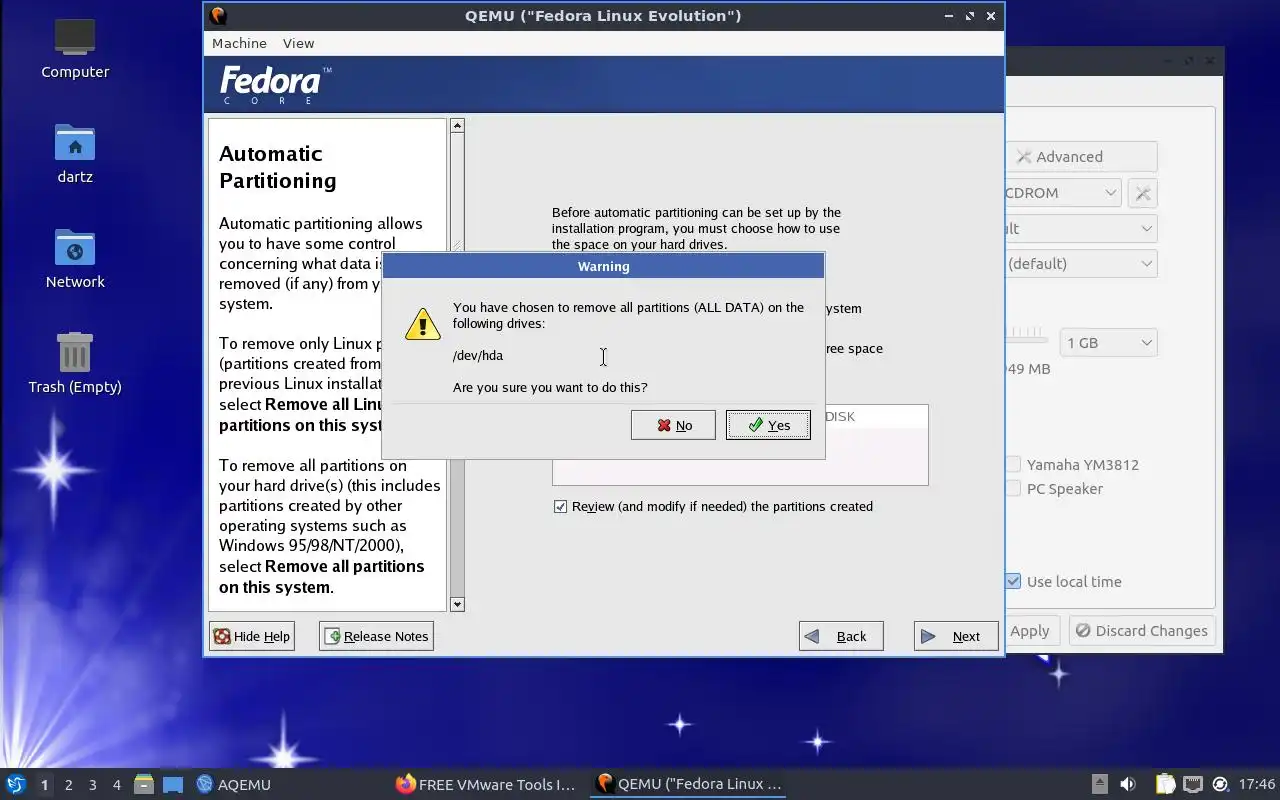Click Discard Changes in AQEMU window
Screen dimensions: 1280x800
point(1142,631)
